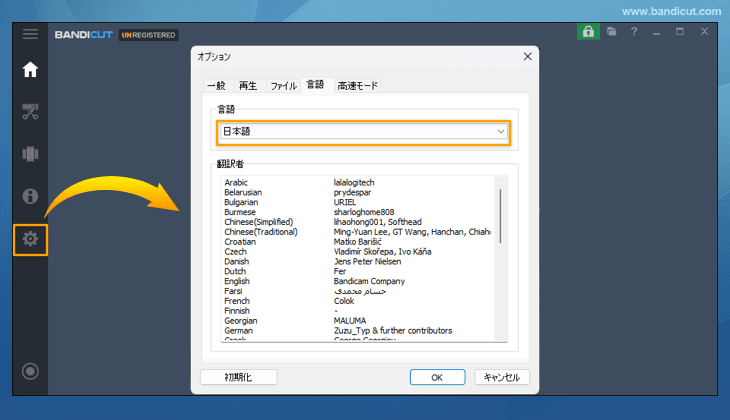
Task: Switch to the 高速モード tab
Action: click(x=358, y=86)
